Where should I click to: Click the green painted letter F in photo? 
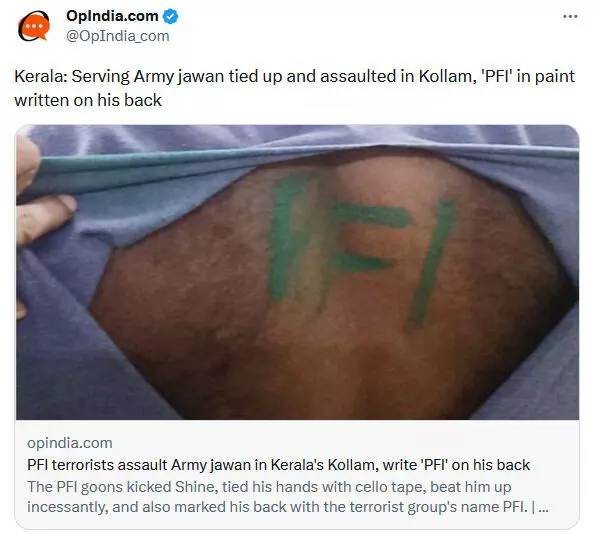click(369, 237)
